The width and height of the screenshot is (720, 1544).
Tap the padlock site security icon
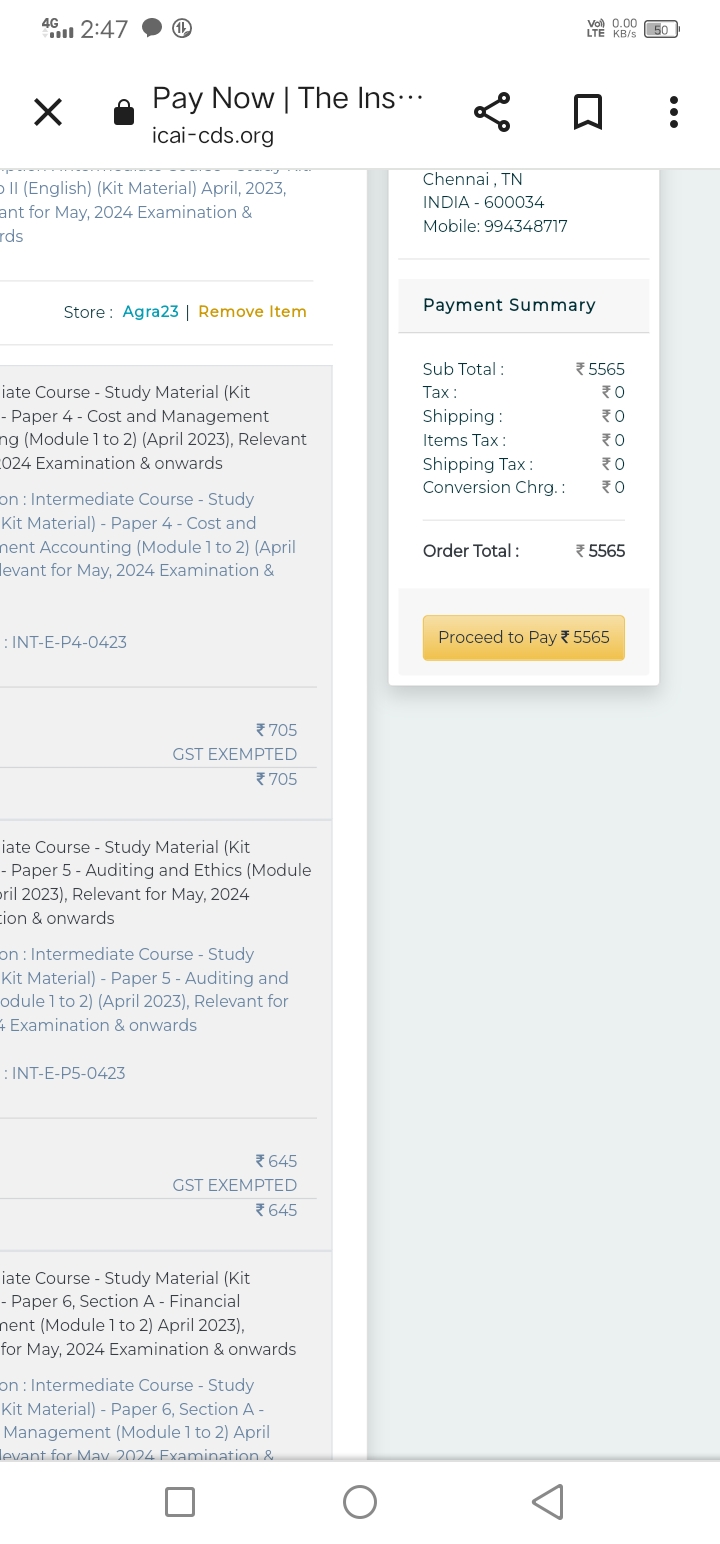pyautogui.click(x=124, y=113)
